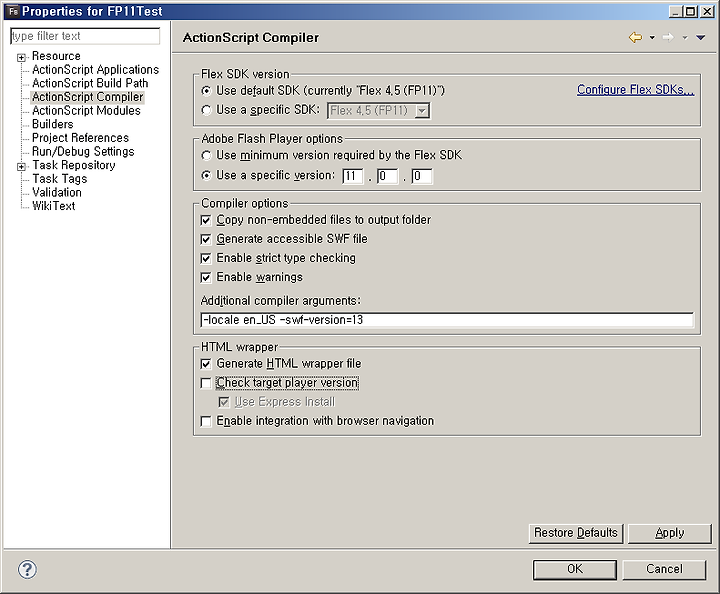Select ActionScript Compiler in the tree

point(88,97)
